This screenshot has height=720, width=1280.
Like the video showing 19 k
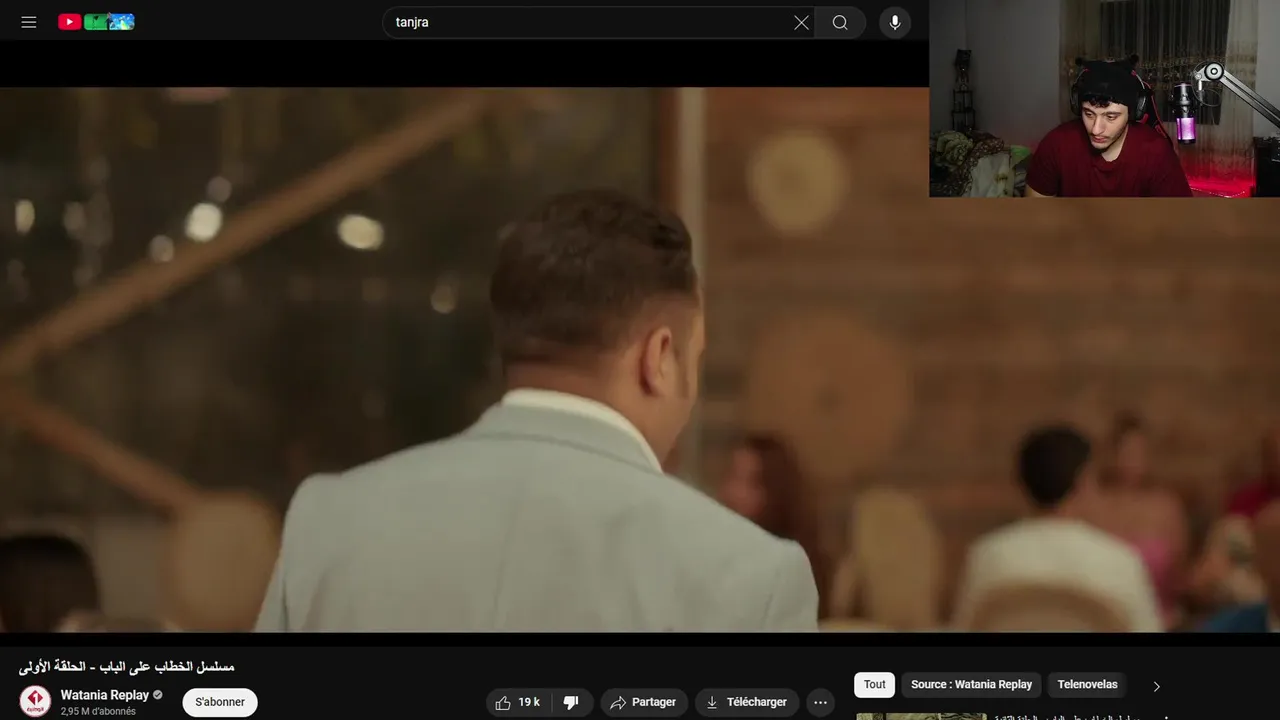(x=518, y=702)
